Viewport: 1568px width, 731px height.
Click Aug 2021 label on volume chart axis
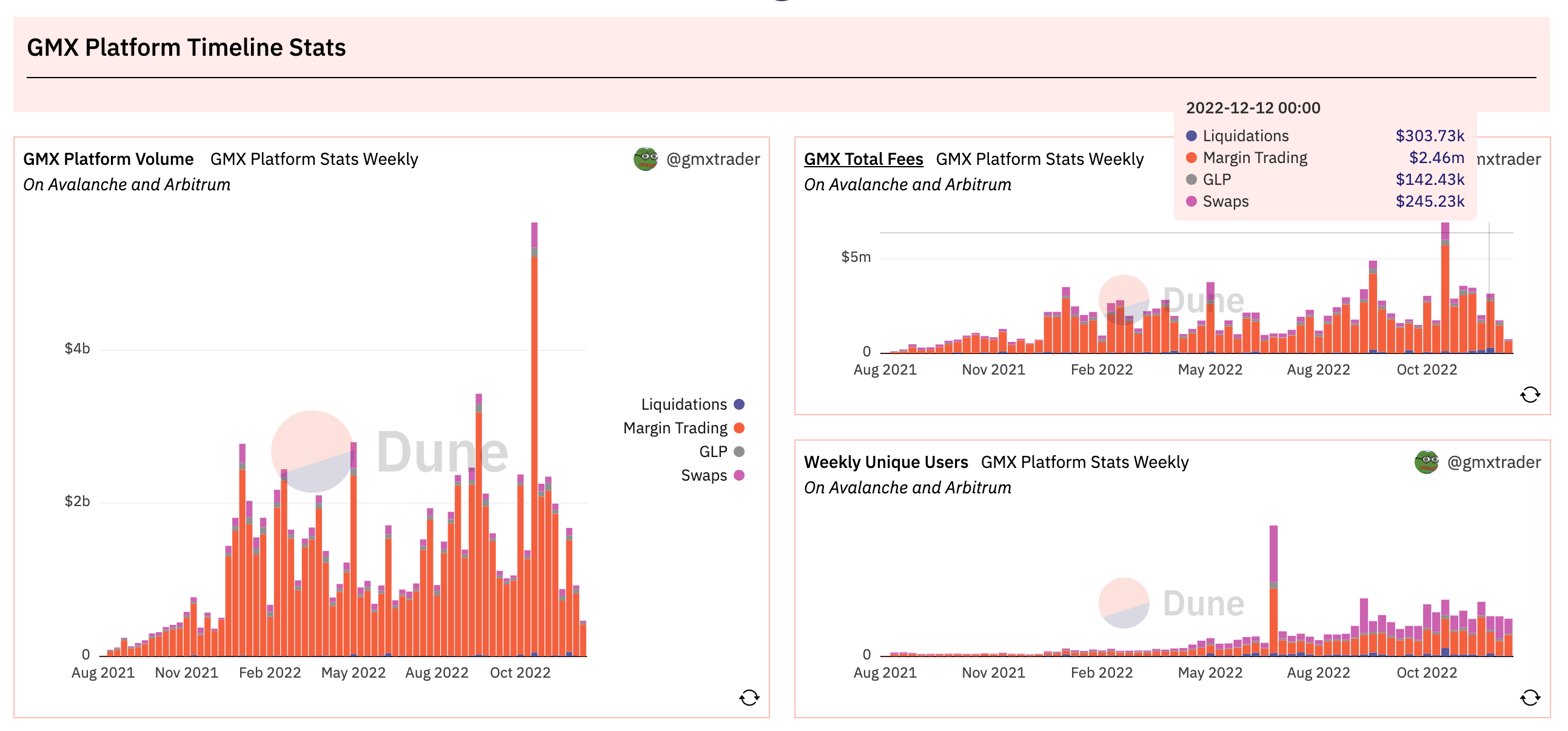point(103,673)
